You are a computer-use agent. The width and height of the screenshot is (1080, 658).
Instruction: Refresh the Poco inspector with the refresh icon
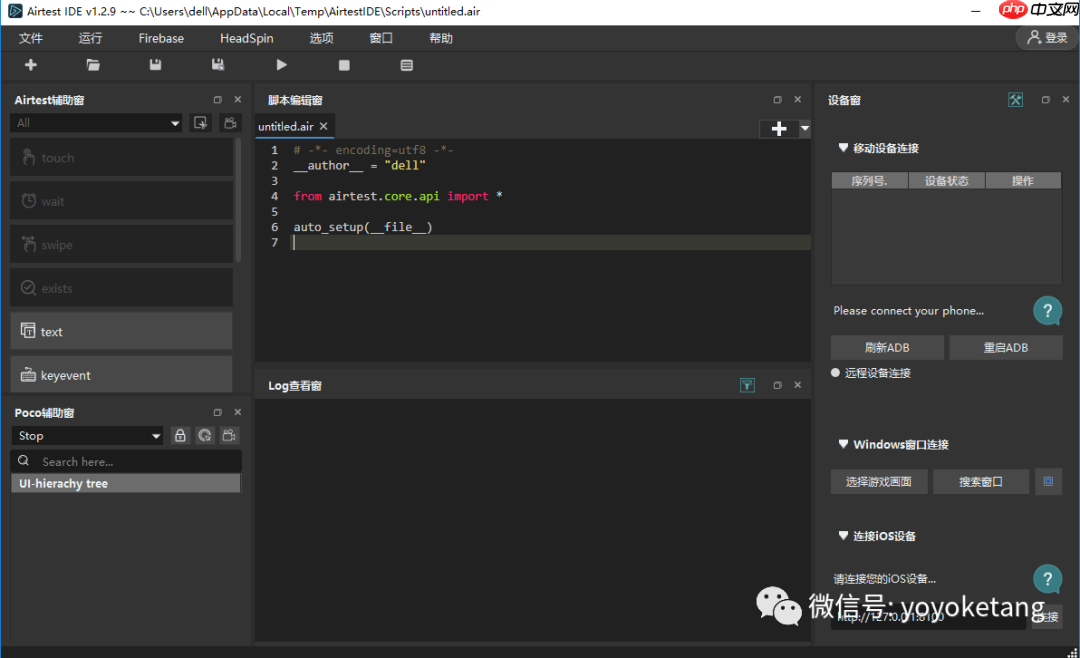click(x=204, y=435)
